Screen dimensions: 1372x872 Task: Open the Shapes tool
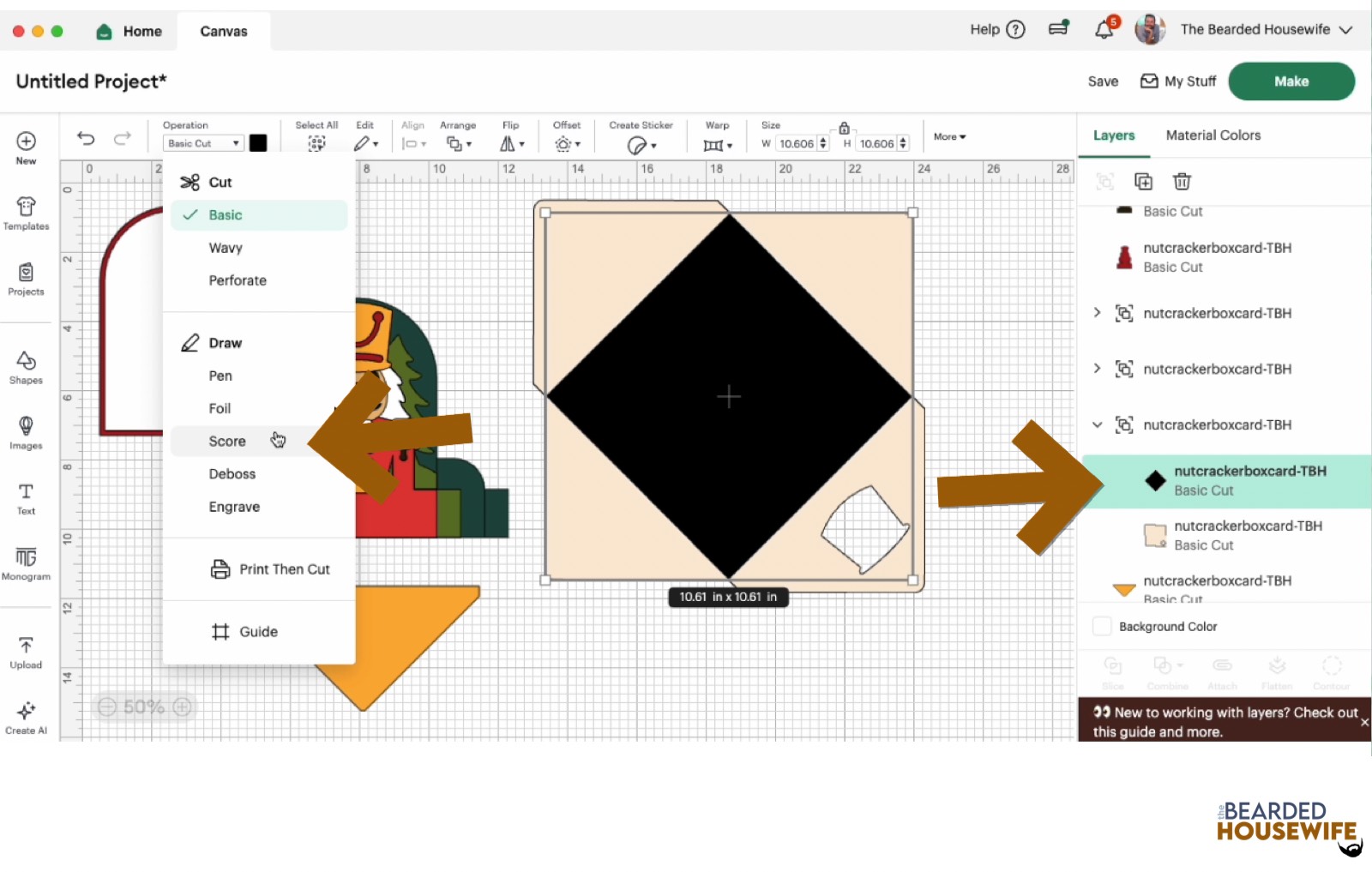pyautogui.click(x=26, y=367)
